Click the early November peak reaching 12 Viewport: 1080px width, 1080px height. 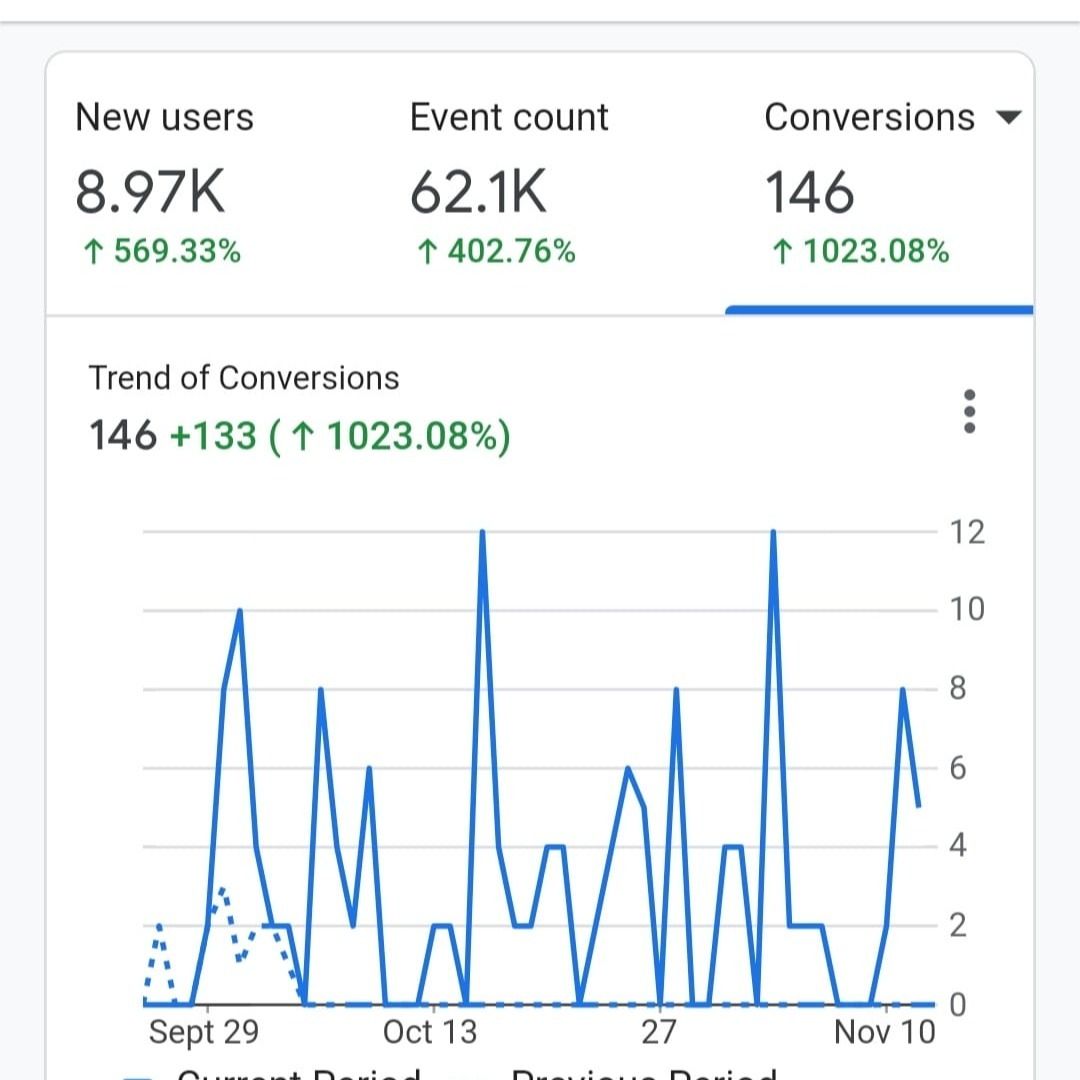pos(773,534)
